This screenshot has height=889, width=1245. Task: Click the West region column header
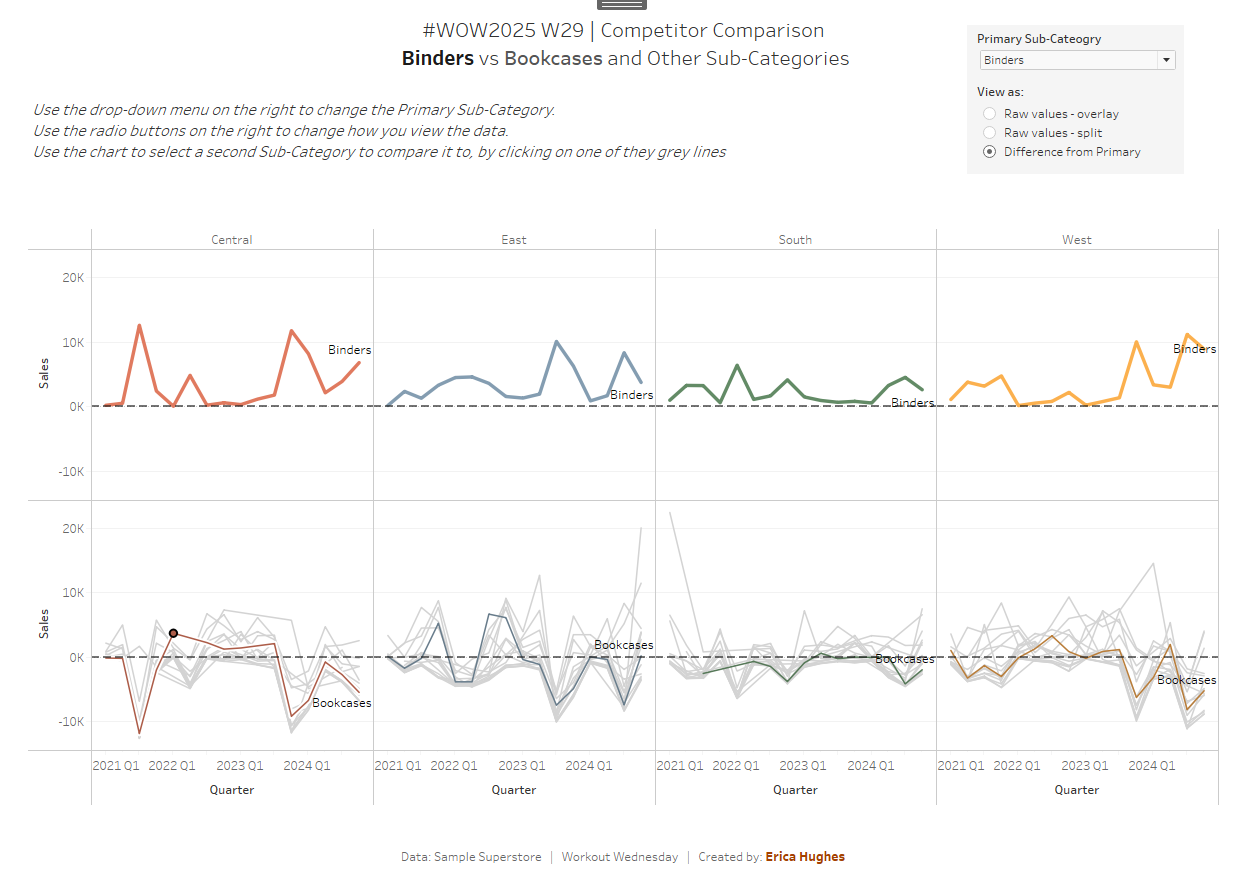(1077, 240)
